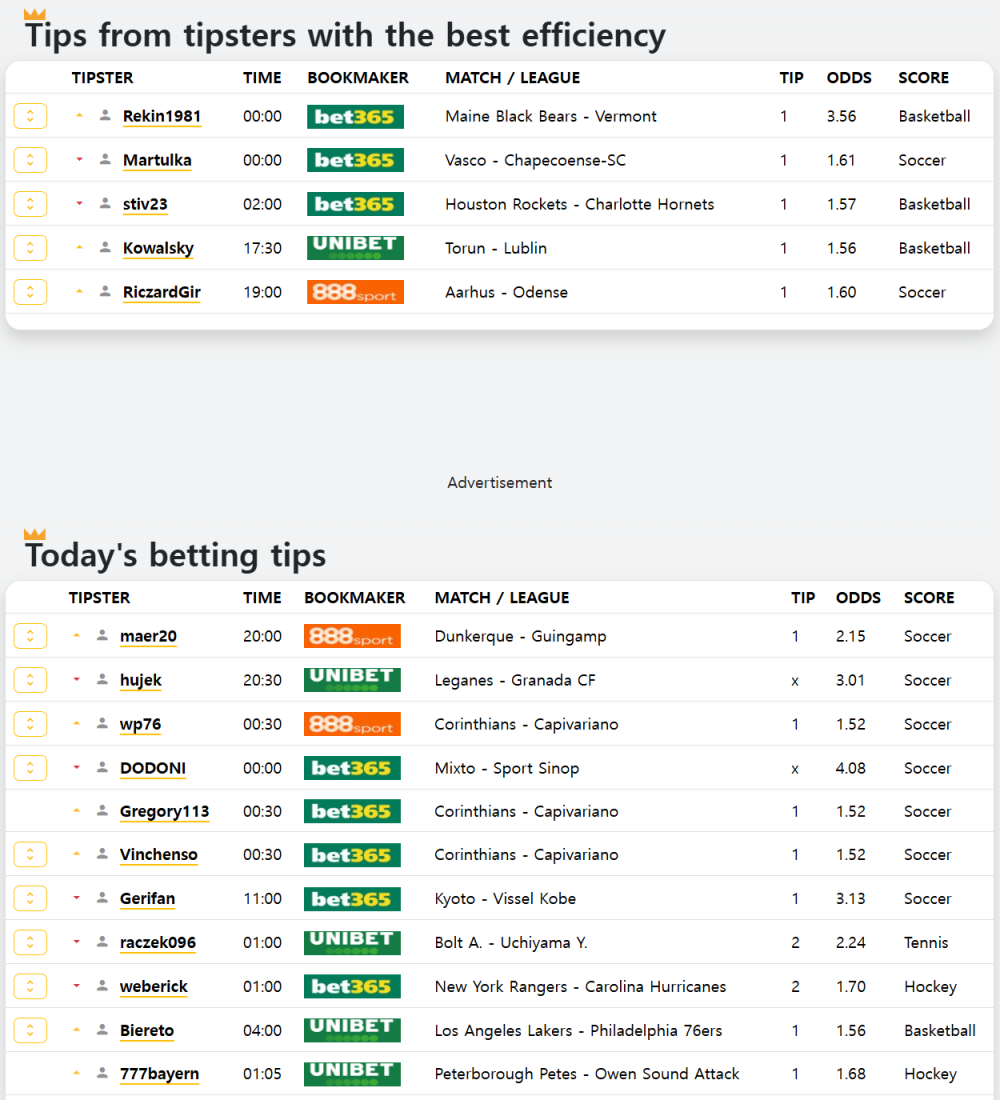Open hujek tipster profile
1000x1100 pixels.
point(141,680)
